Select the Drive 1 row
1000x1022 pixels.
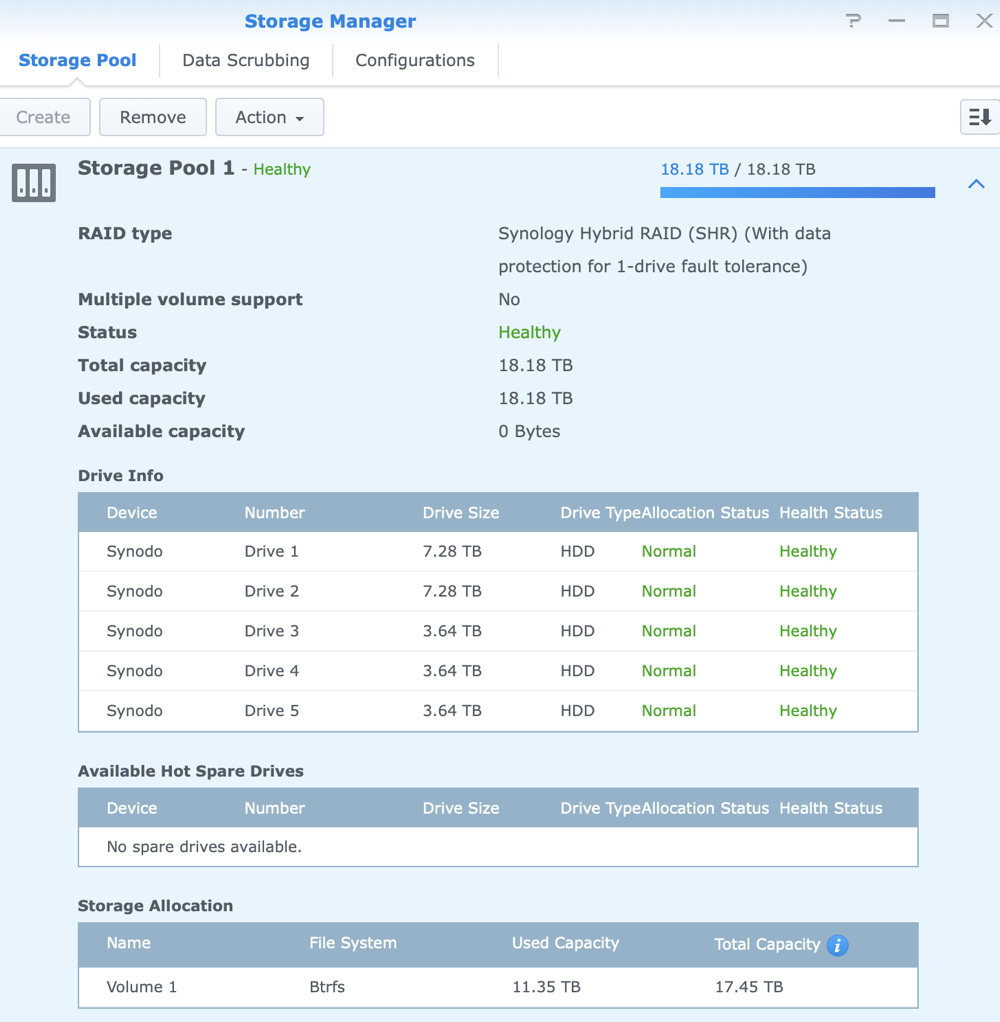pyautogui.click(x=497, y=552)
